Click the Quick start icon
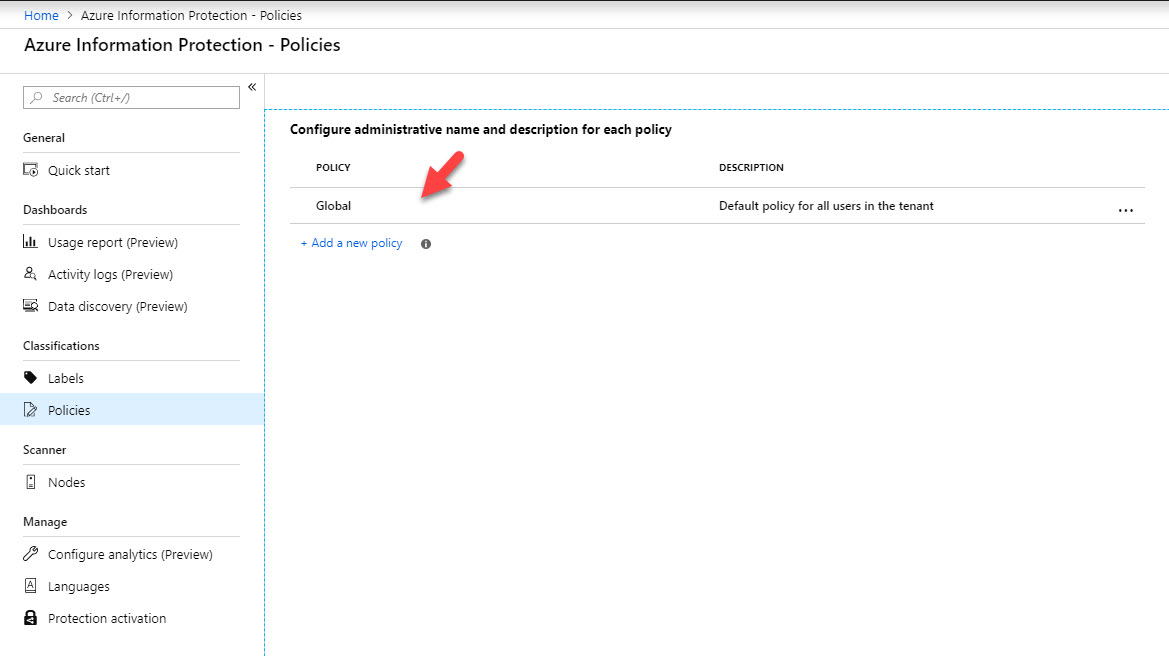 tap(31, 170)
